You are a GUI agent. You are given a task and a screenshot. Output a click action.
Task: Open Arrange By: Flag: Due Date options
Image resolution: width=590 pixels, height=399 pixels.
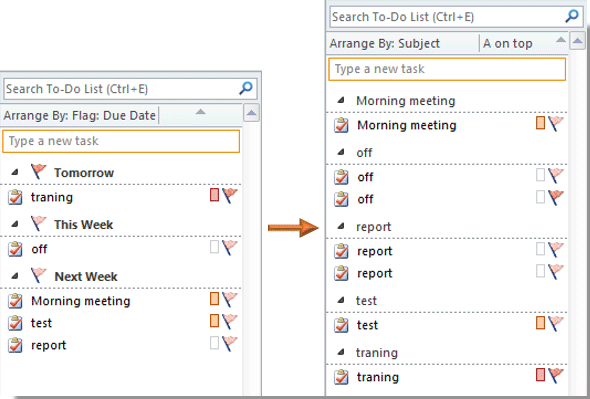point(80,115)
